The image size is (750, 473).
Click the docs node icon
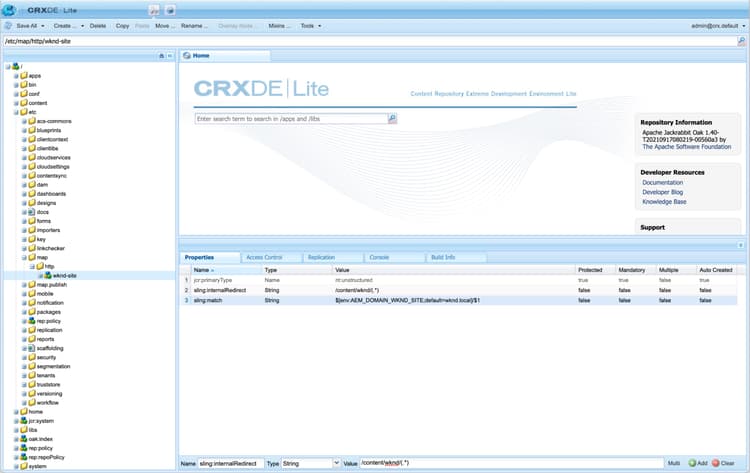(x=32, y=212)
